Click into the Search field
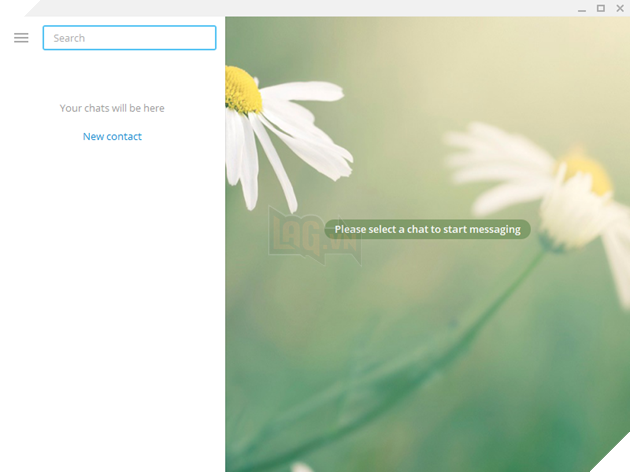 129,38
